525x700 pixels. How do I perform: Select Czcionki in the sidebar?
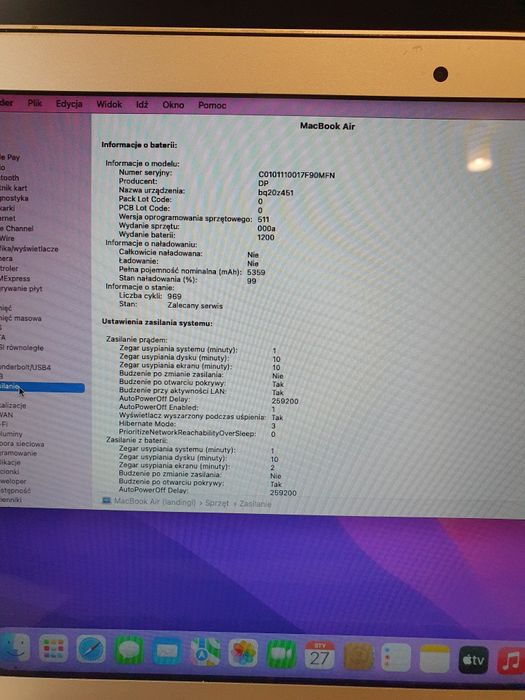pyautogui.click(x=9, y=472)
